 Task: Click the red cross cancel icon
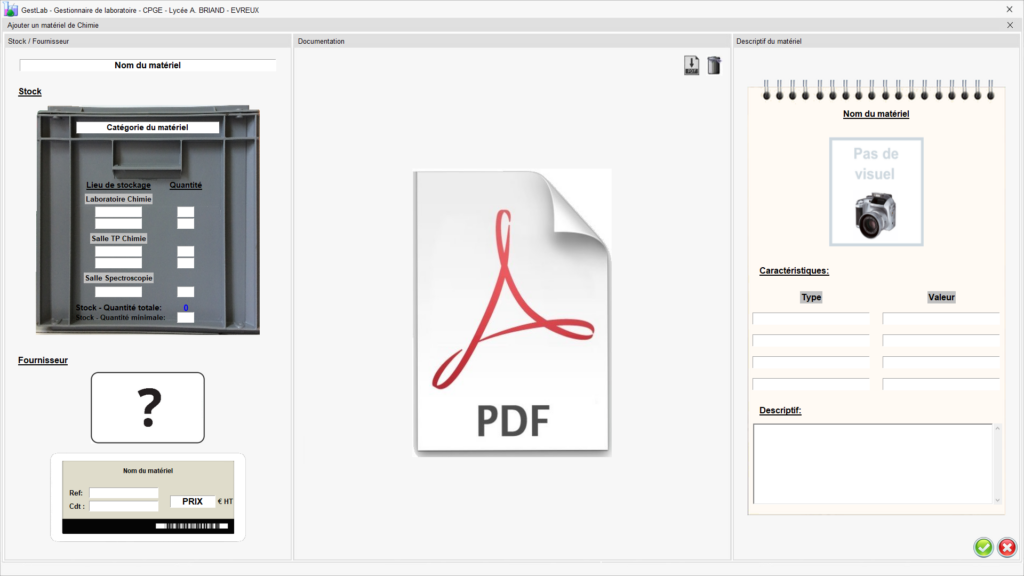click(x=1007, y=547)
